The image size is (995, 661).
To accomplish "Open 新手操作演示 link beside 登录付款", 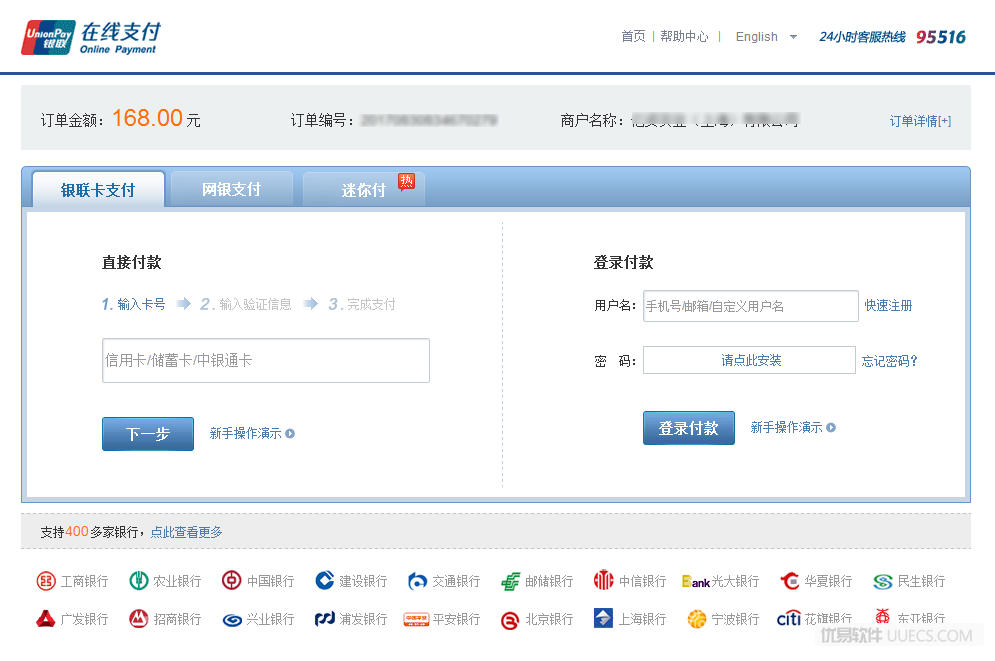I will pos(786,428).
